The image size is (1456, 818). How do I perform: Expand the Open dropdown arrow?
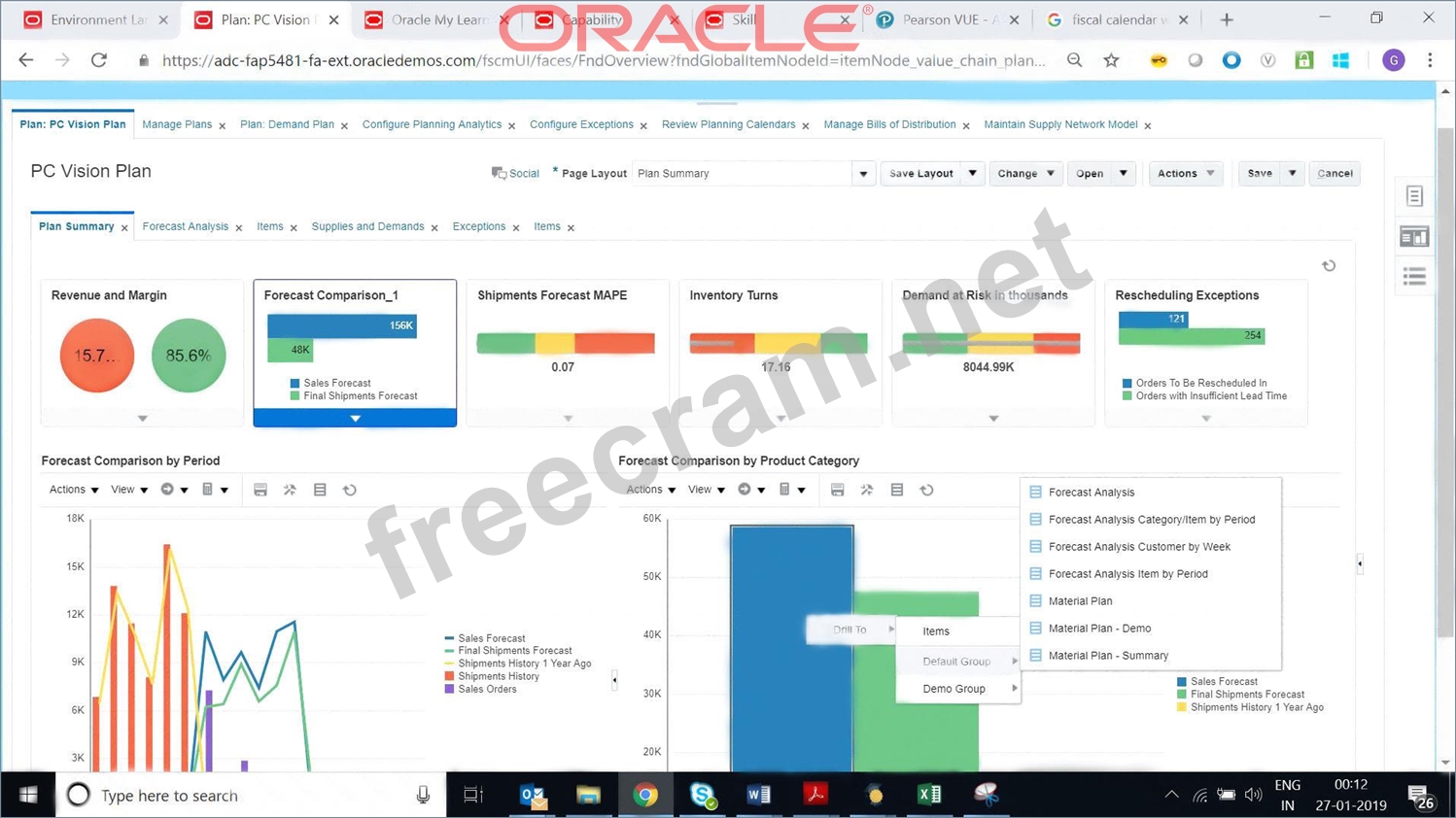[x=1123, y=173]
